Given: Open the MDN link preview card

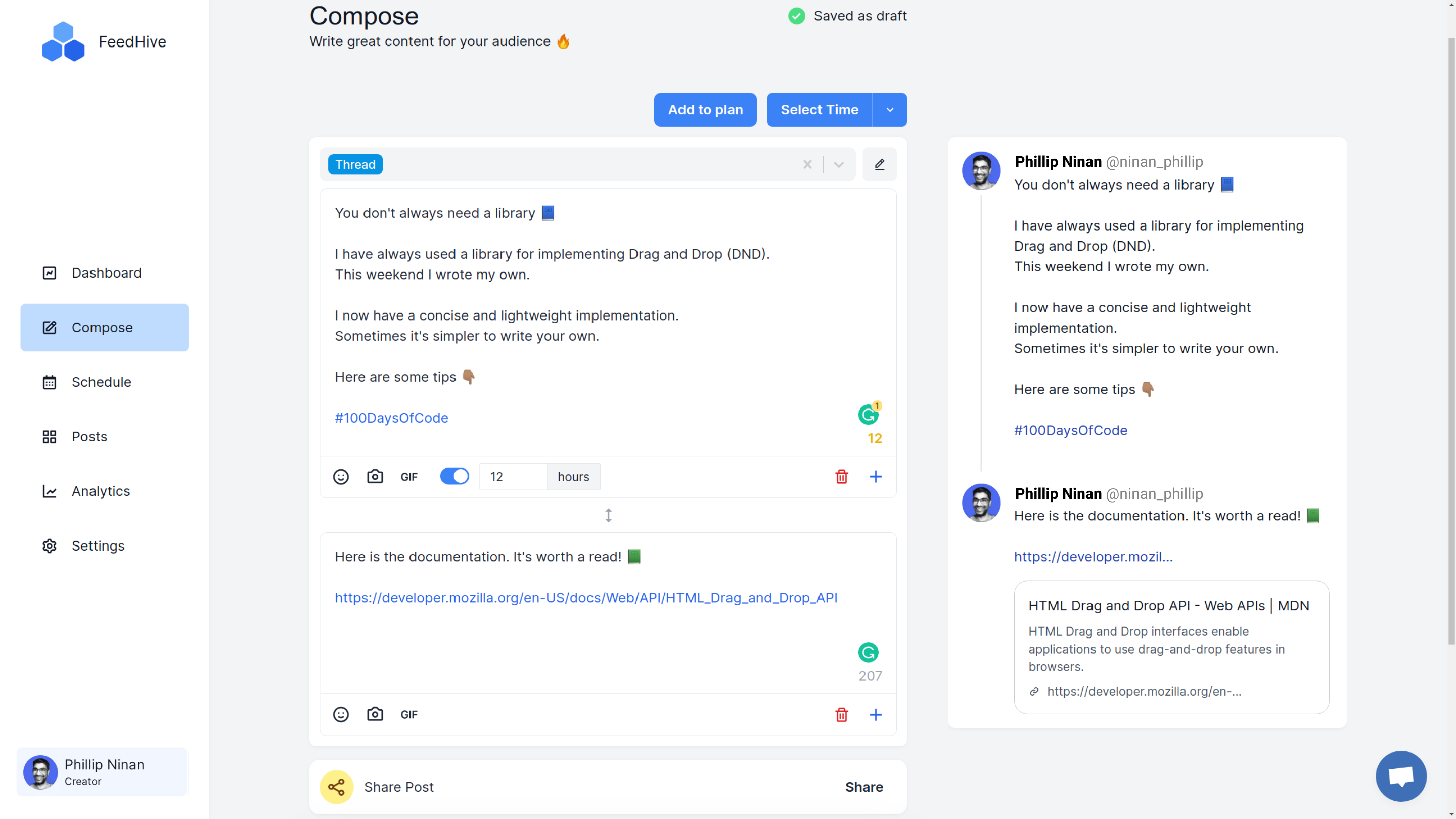Looking at the screenshot, I should click(x=1171, y=647).
